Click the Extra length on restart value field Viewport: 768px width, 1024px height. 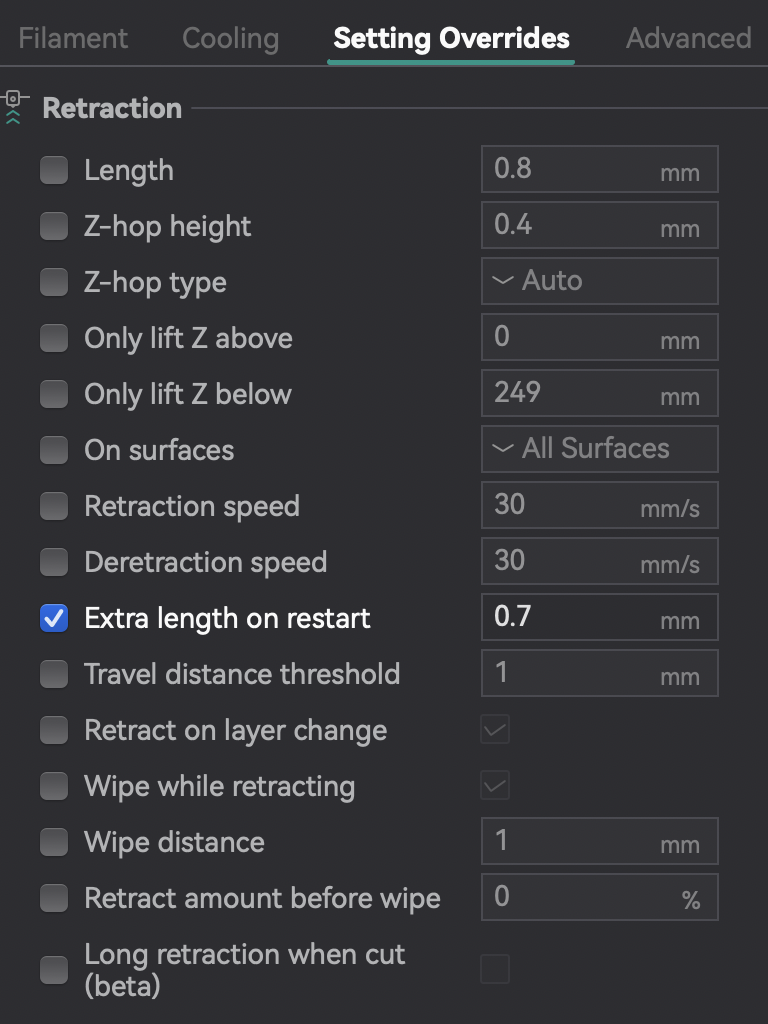coord(600,616)
